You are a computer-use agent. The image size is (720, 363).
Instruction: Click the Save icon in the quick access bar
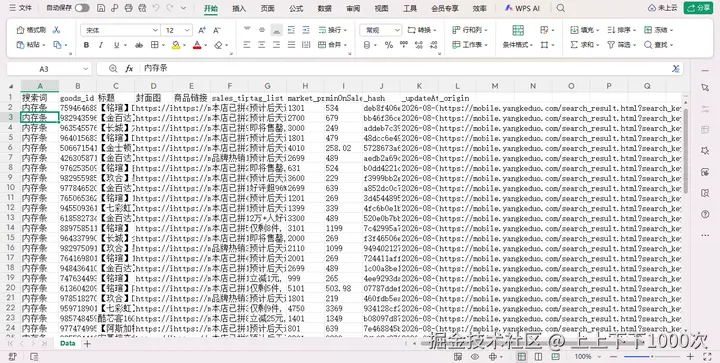(101, 8)
